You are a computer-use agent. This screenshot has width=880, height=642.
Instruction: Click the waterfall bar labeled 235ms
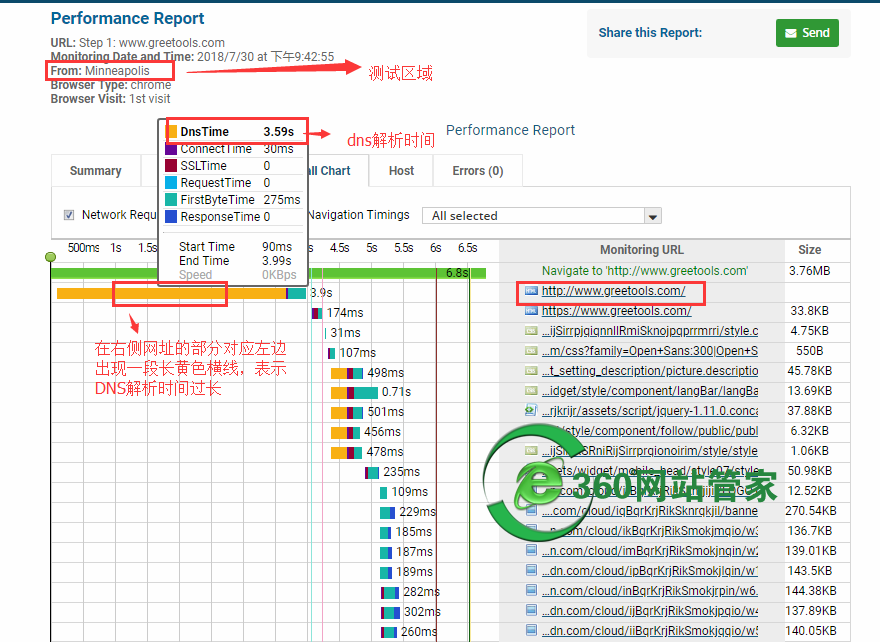[372, 473]
